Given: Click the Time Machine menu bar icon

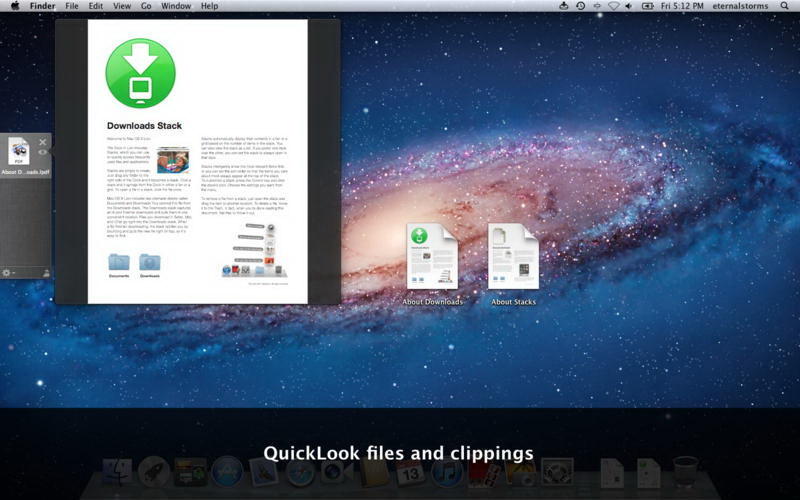Looking at the screenshot, I should click(x=580, y=6).
